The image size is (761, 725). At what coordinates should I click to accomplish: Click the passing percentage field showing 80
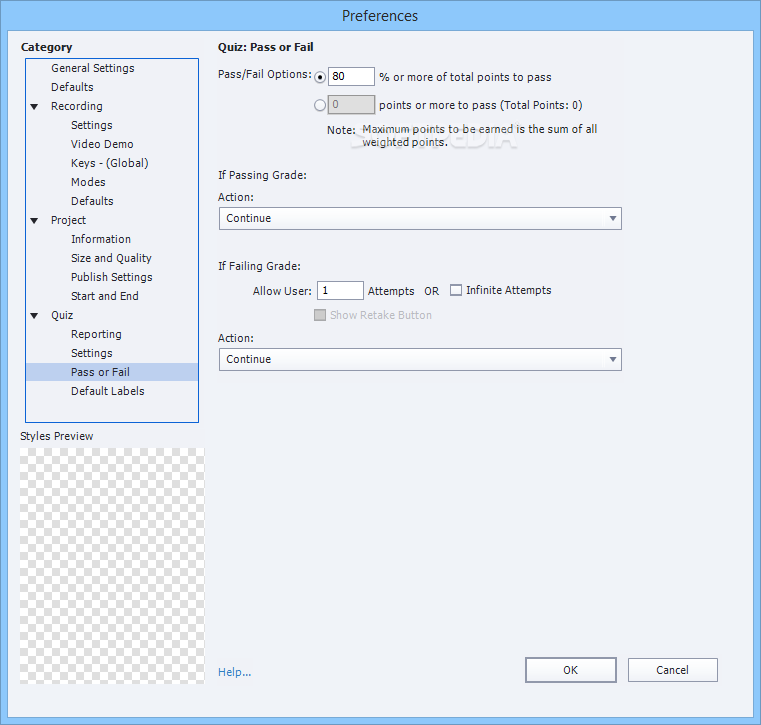(351, 77)
